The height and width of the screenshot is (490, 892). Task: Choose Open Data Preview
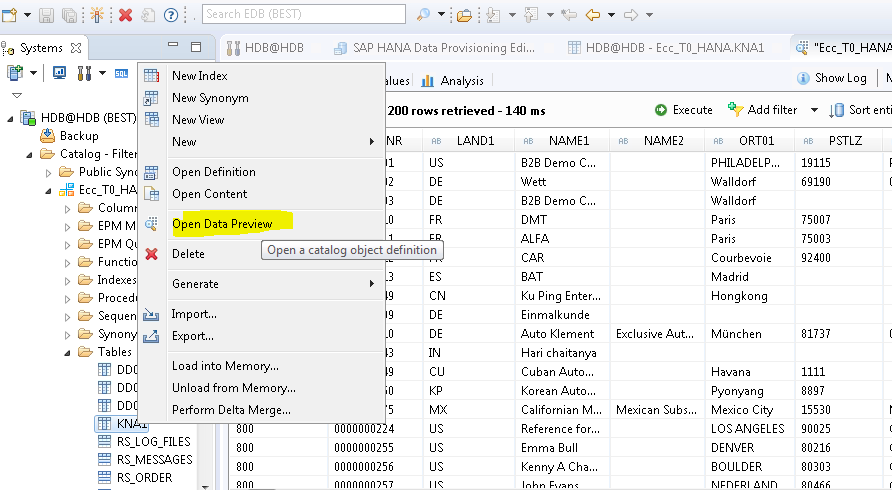[262, 224]
